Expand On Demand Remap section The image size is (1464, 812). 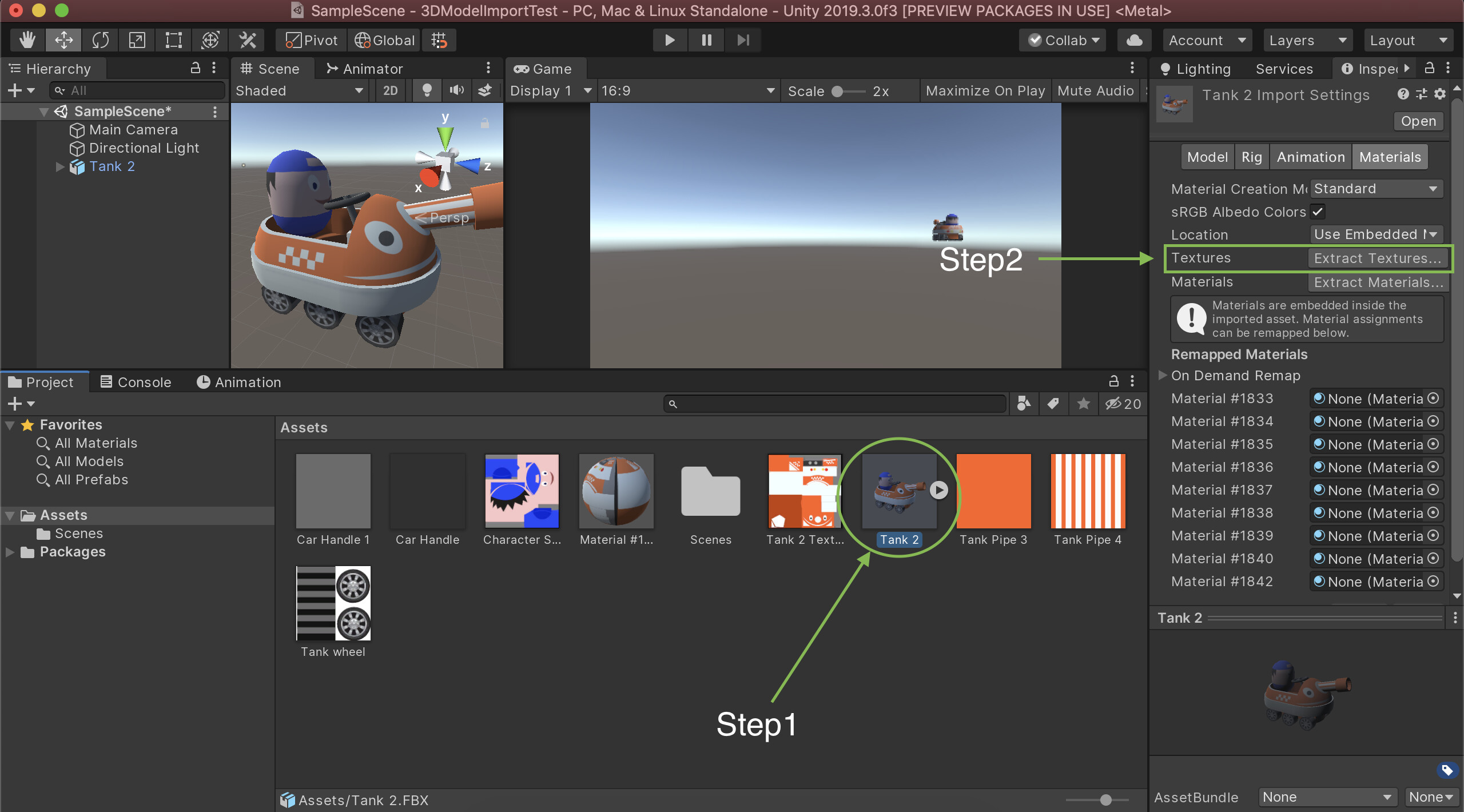coord(1163,375)
